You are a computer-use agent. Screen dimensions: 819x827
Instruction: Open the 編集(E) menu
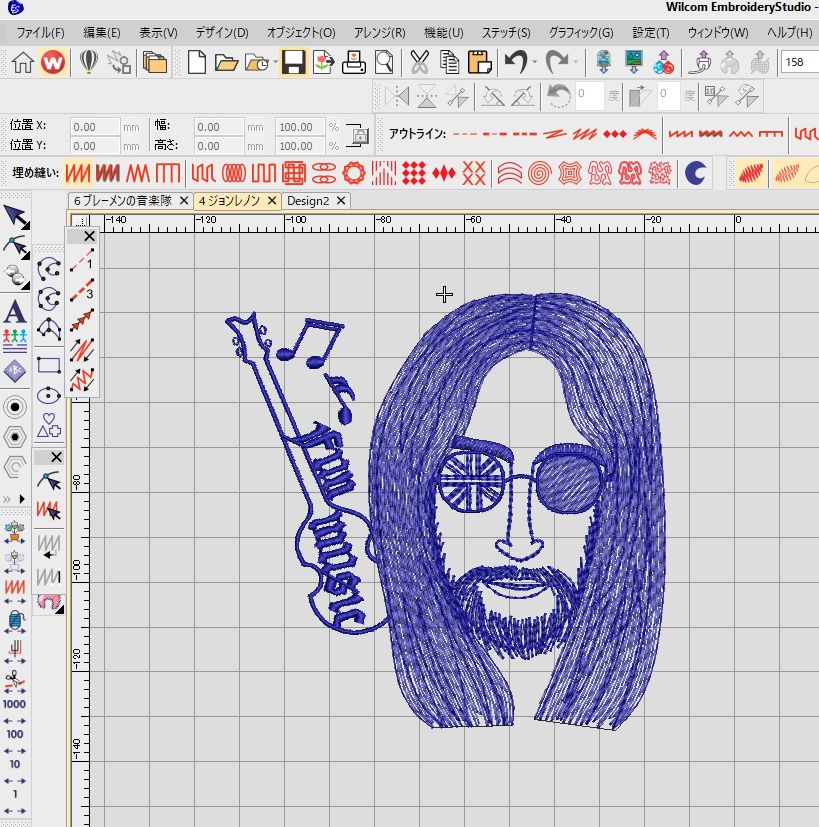coord(102,33)
